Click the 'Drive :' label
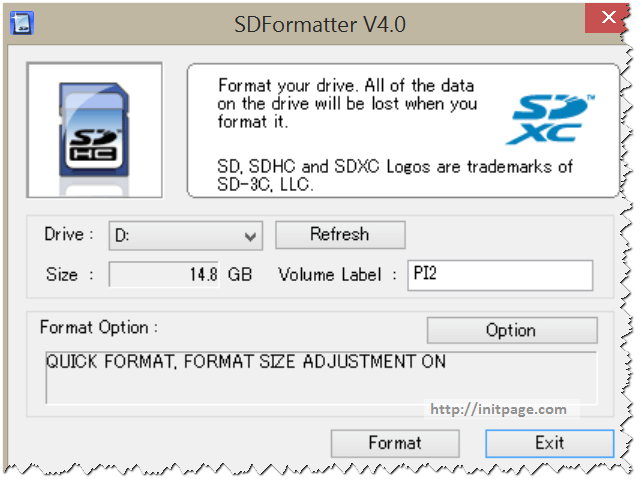The height and width of the screenshot is (484, 642). (69, 234)
